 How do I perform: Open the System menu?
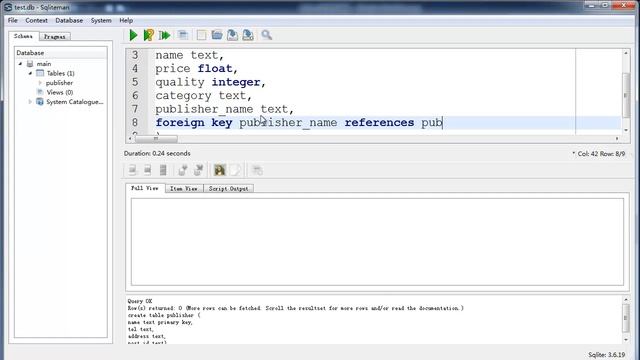tap(101, 20)
